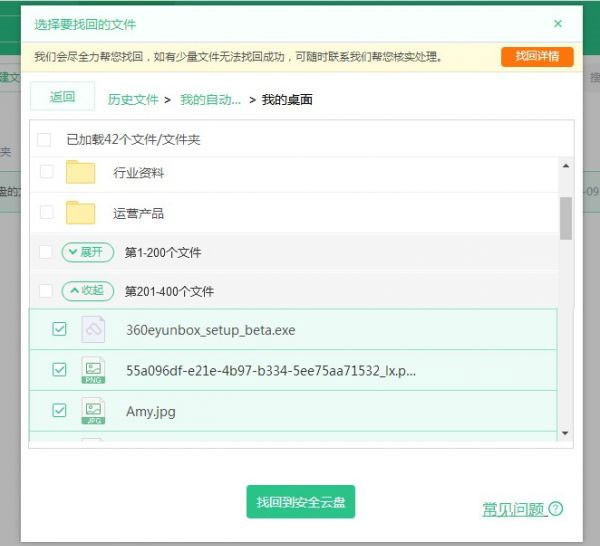Click the 返回 back button
The width and height of the screenshot is (600, 546).
click(x=62, y=97)
